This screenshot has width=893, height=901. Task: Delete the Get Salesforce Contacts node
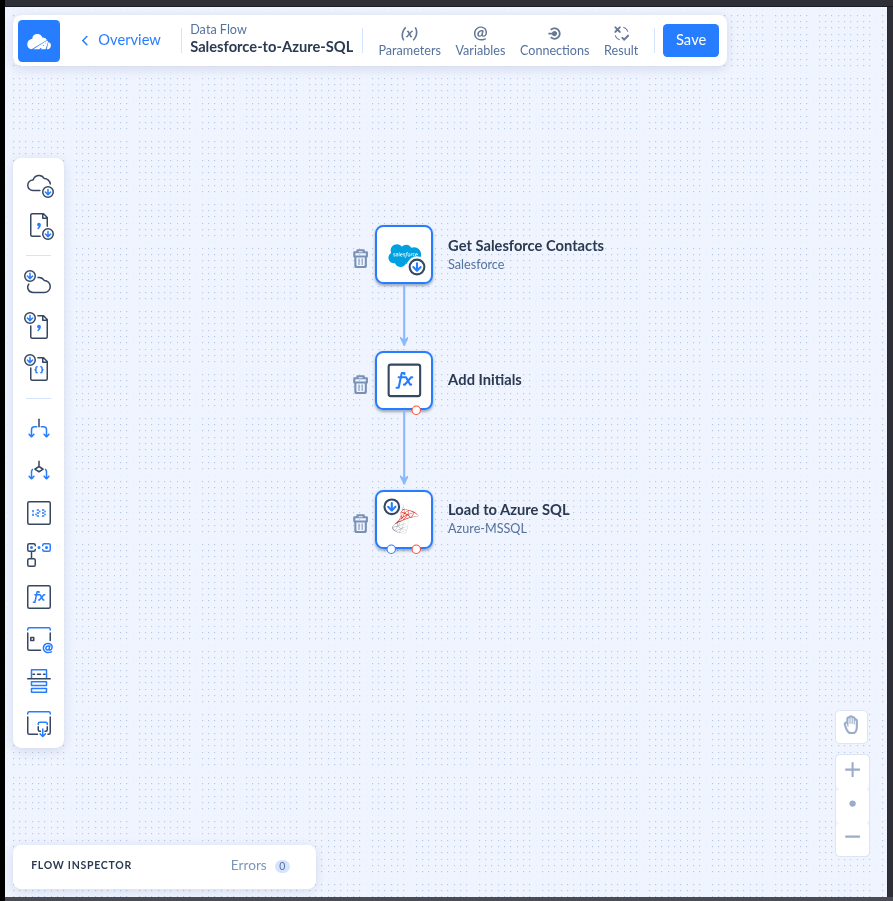[x=360, y=259]
